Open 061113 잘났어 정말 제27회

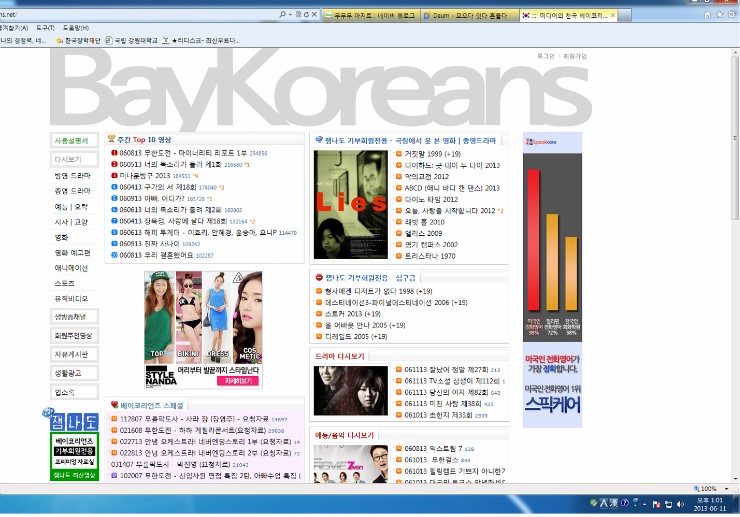[446, 370]
